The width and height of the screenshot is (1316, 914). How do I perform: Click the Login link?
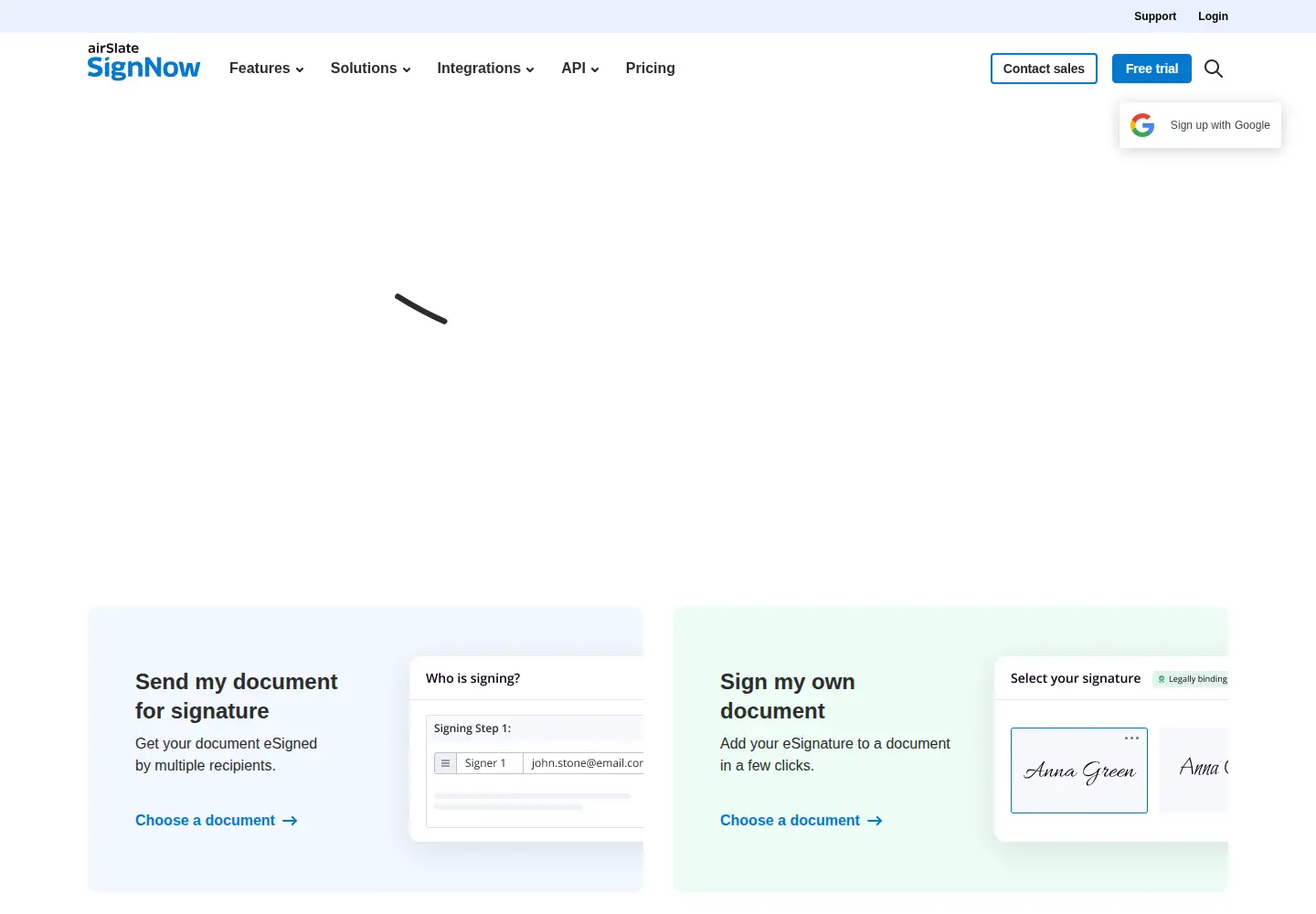tap(1214, 16)
